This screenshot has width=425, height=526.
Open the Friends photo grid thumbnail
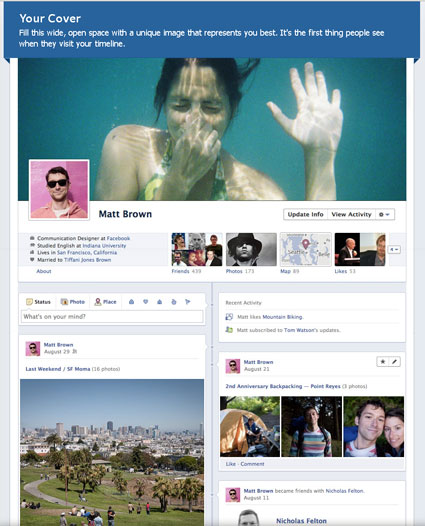(x=197, y=250)
